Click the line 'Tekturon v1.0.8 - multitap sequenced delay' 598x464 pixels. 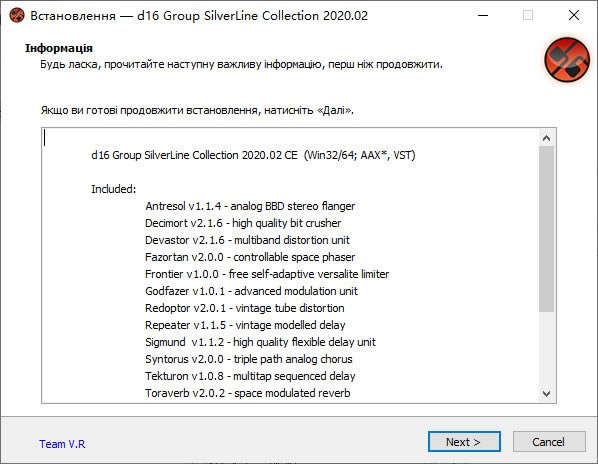pyautogui.click(x=250, y=376)
